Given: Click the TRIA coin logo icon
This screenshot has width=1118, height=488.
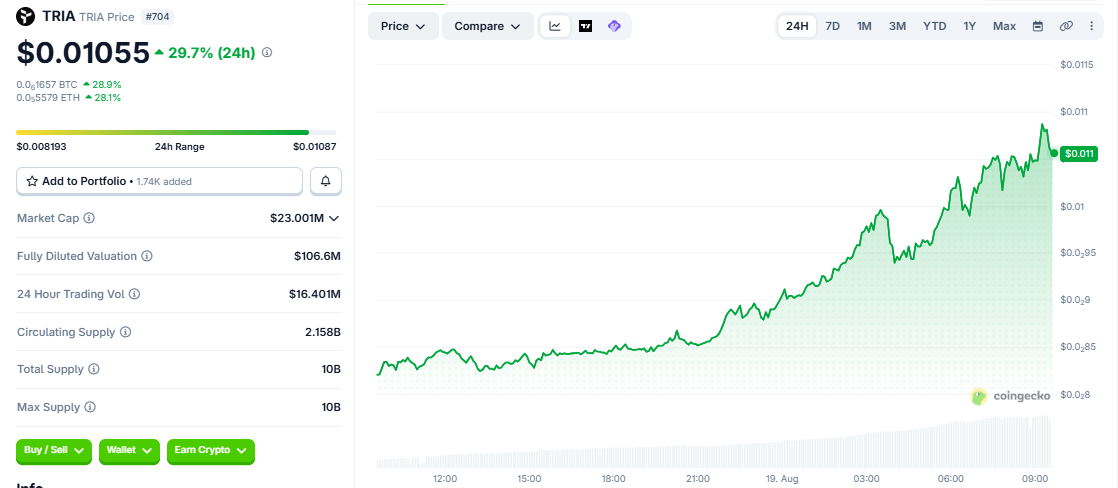Looking at the screenshot, I should pos(26,15).
